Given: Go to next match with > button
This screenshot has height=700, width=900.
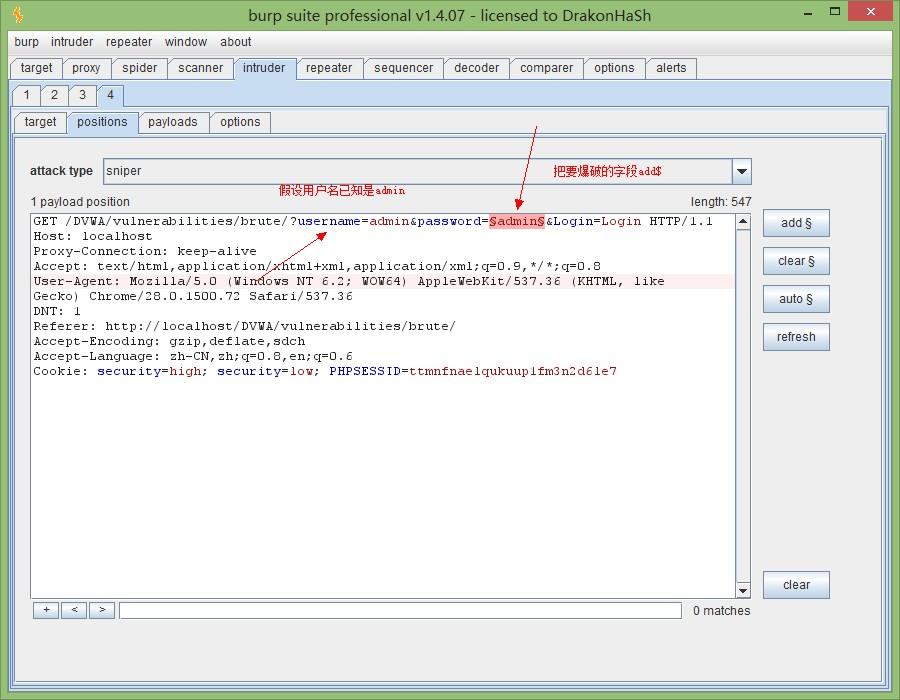Looking at the screenshot, I should point(102,610).
